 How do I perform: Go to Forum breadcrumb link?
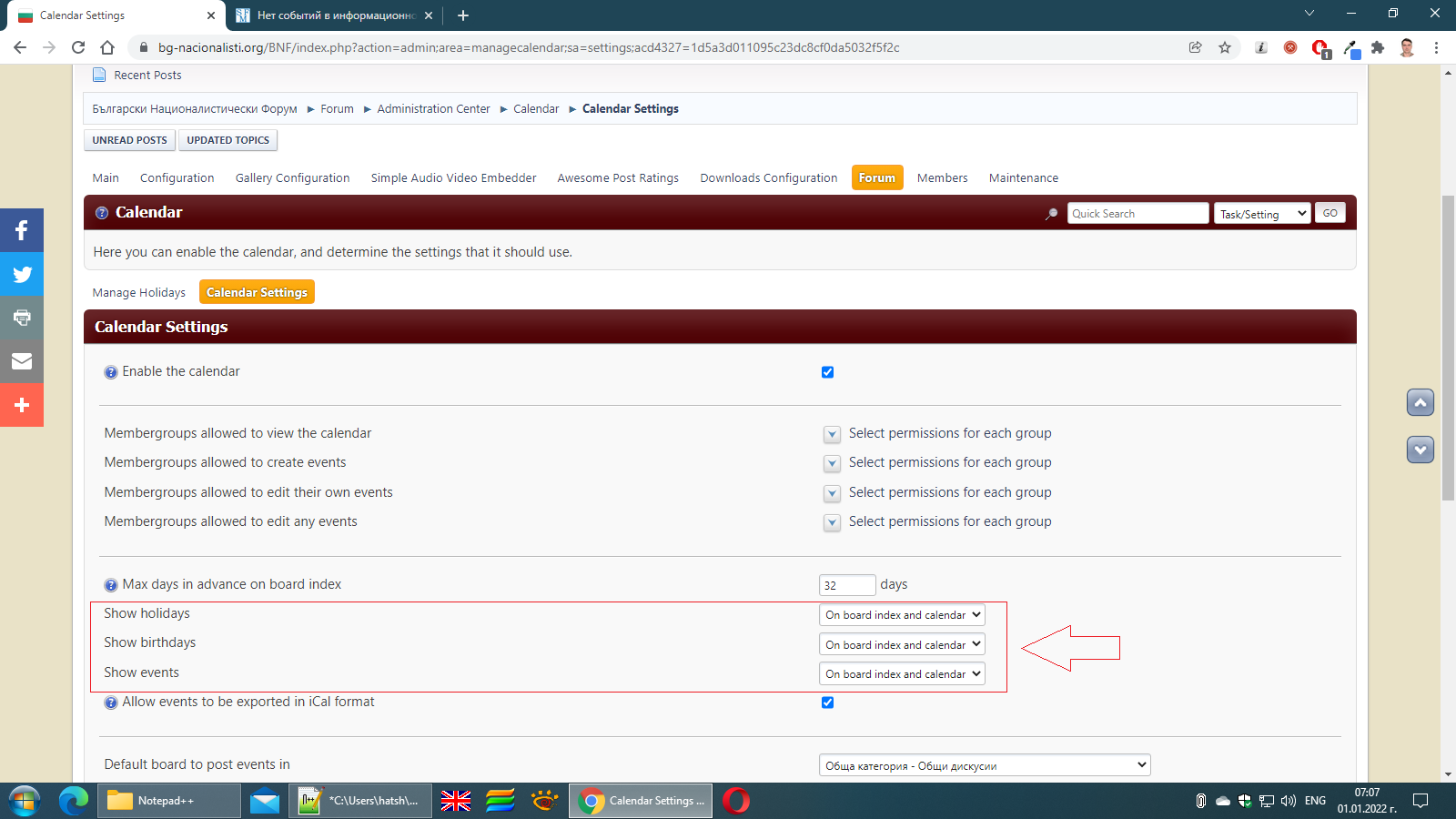(337, 108)
